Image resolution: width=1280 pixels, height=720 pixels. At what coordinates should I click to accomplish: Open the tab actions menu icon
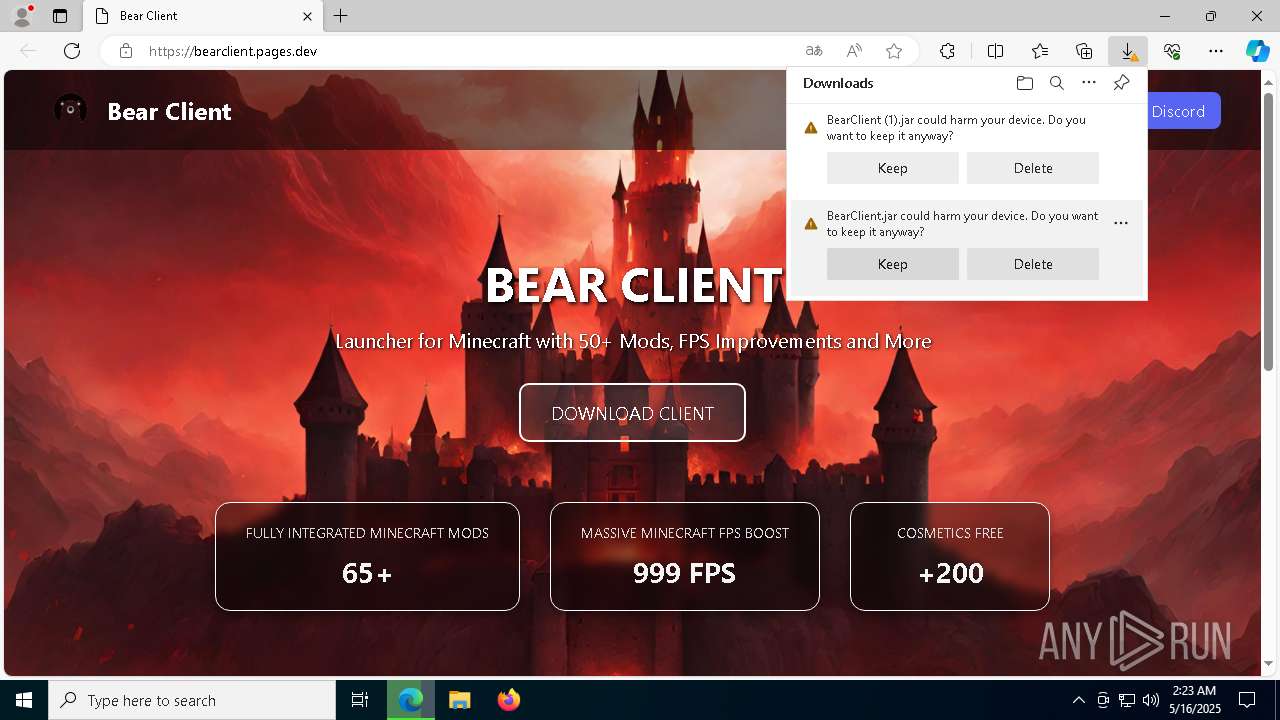tap(60, 16)
